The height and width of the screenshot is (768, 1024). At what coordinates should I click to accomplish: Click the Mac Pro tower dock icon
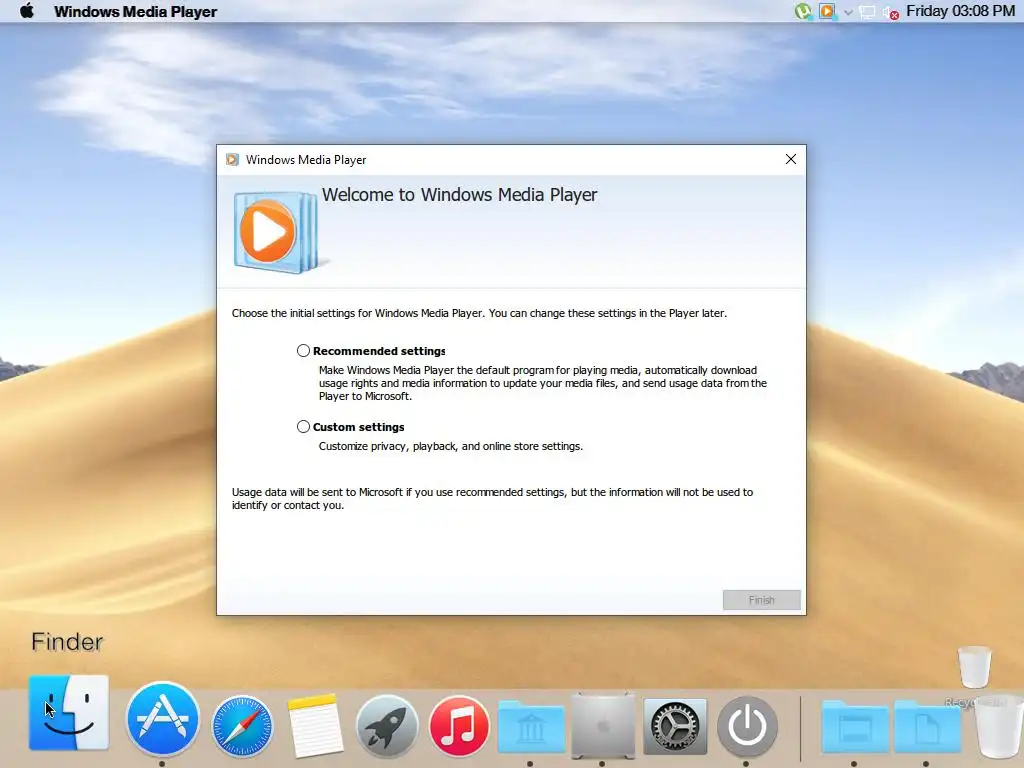tap(603, 726)
